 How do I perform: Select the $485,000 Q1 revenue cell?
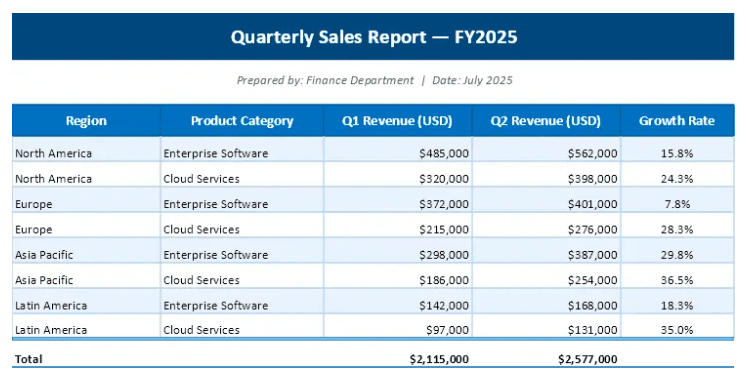tap(398, 153)
